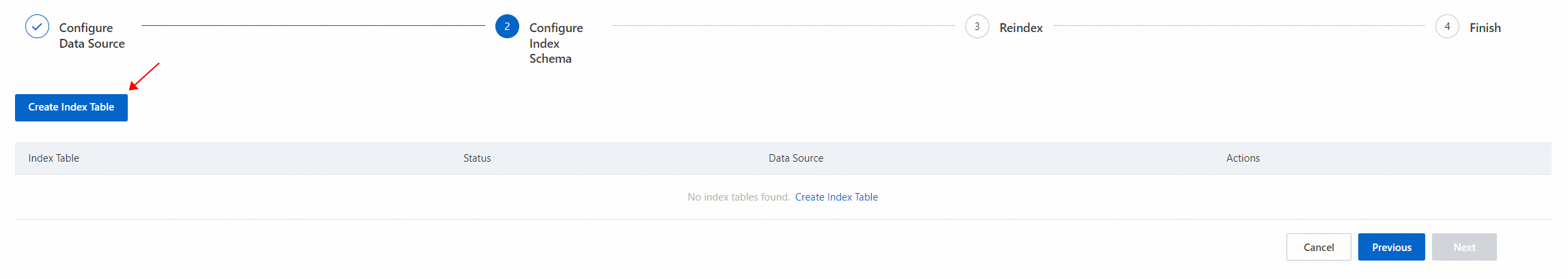Open the Create Index Table link

click(x=836, y=197)
